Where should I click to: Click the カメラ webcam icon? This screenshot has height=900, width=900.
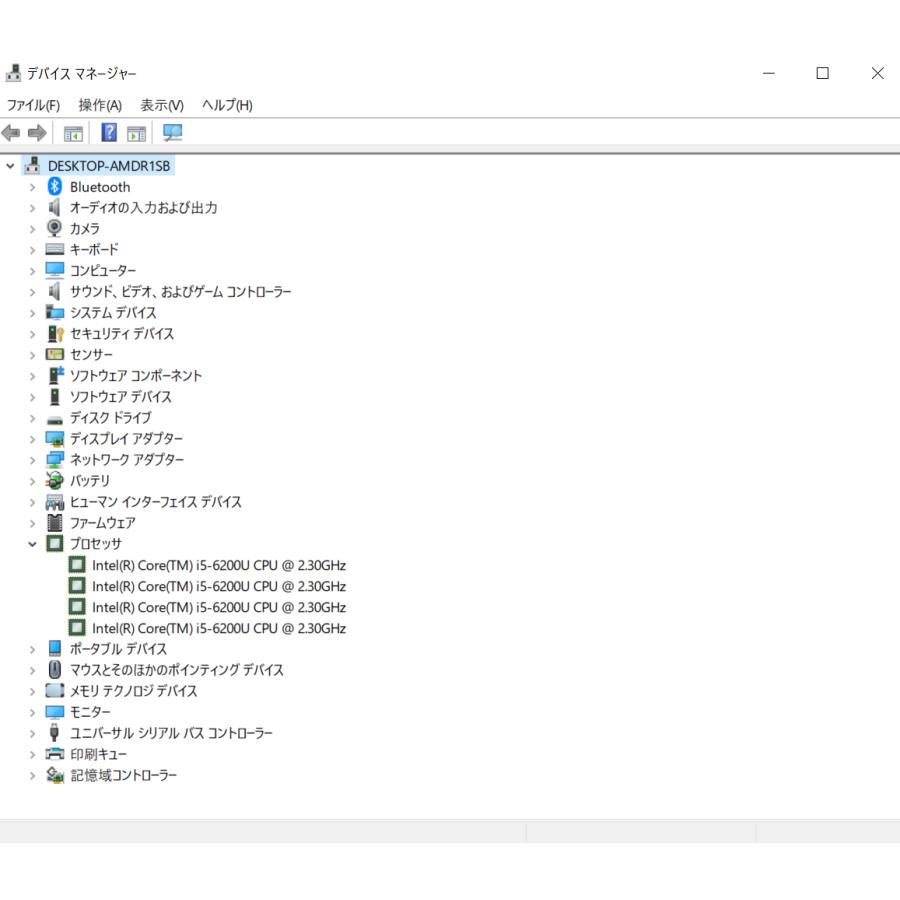[55, 228]
